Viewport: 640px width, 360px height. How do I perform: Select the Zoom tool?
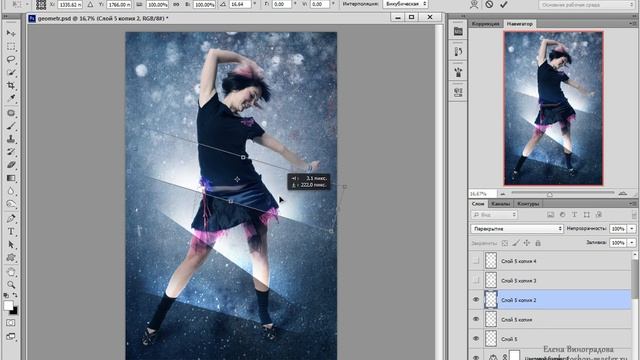[x=11, y=285]
